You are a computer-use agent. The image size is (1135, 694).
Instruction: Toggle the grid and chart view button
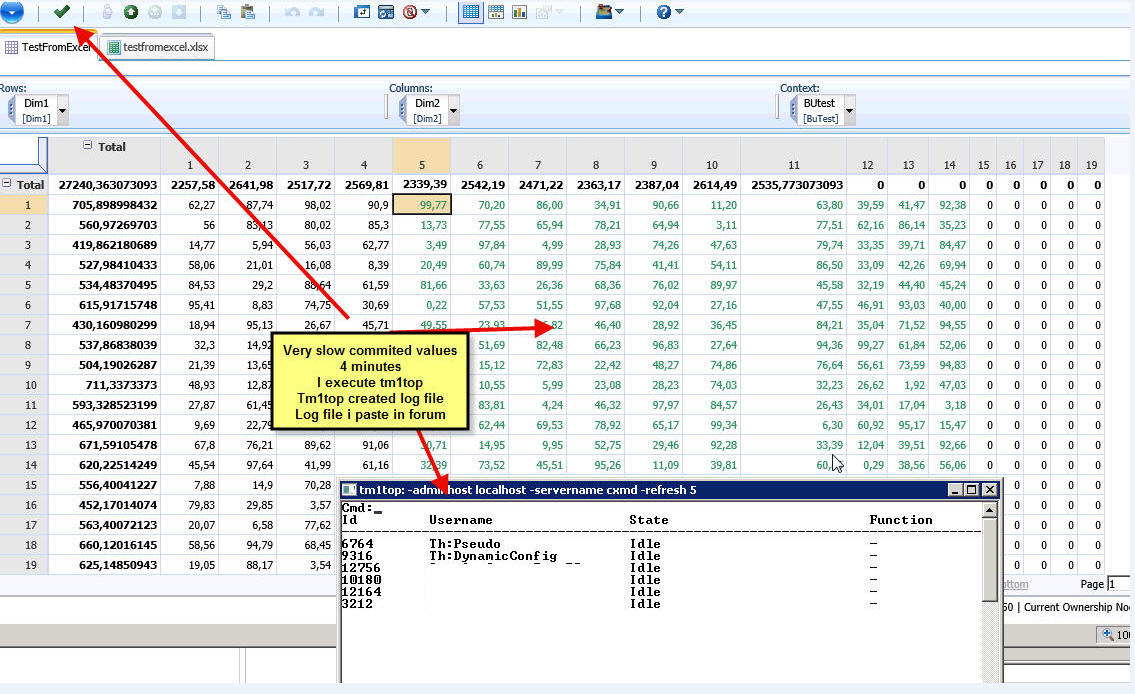(x=495, y=12)
